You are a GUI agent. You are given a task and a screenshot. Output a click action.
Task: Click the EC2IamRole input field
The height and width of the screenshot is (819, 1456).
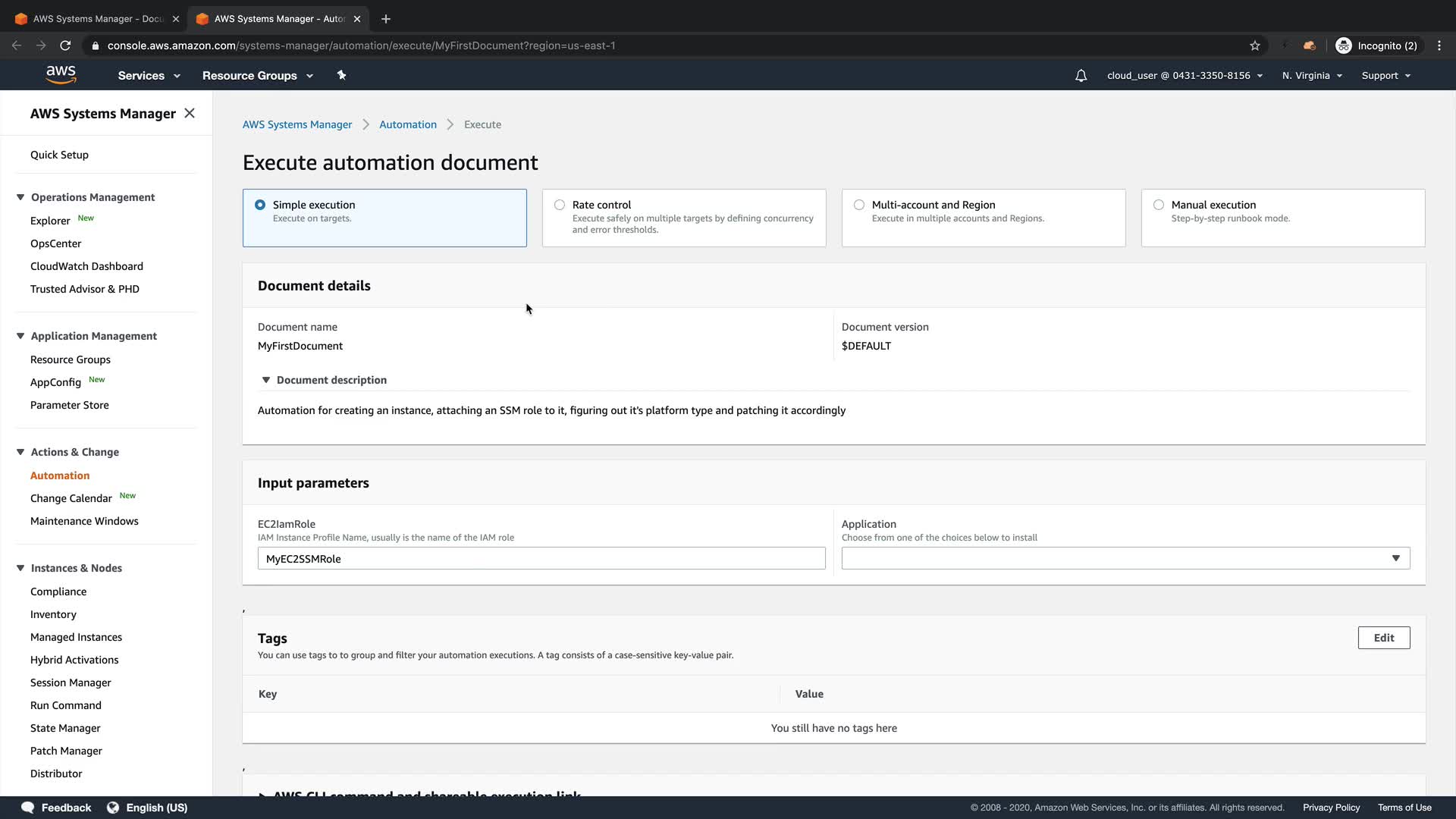tap(541, 558)
